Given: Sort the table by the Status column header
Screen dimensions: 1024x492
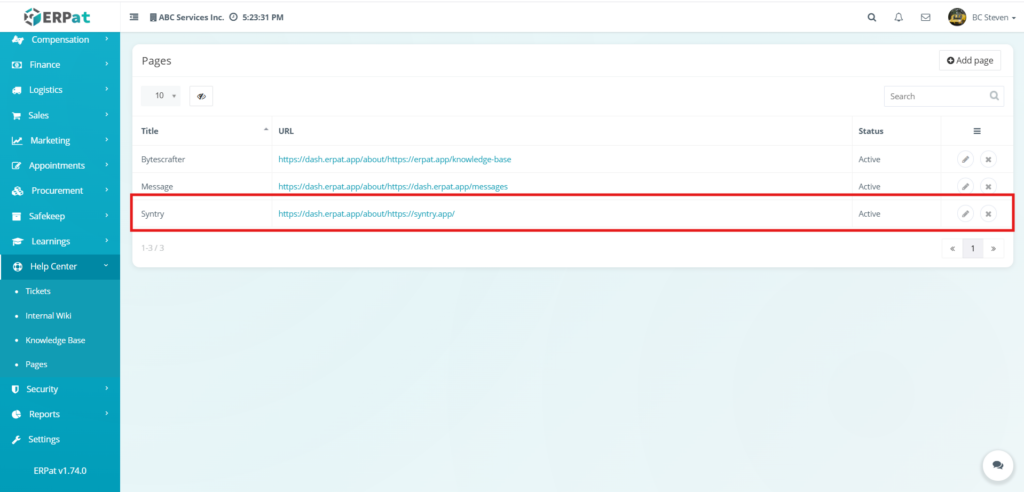Looking at the screenshot, I should 896,131.
